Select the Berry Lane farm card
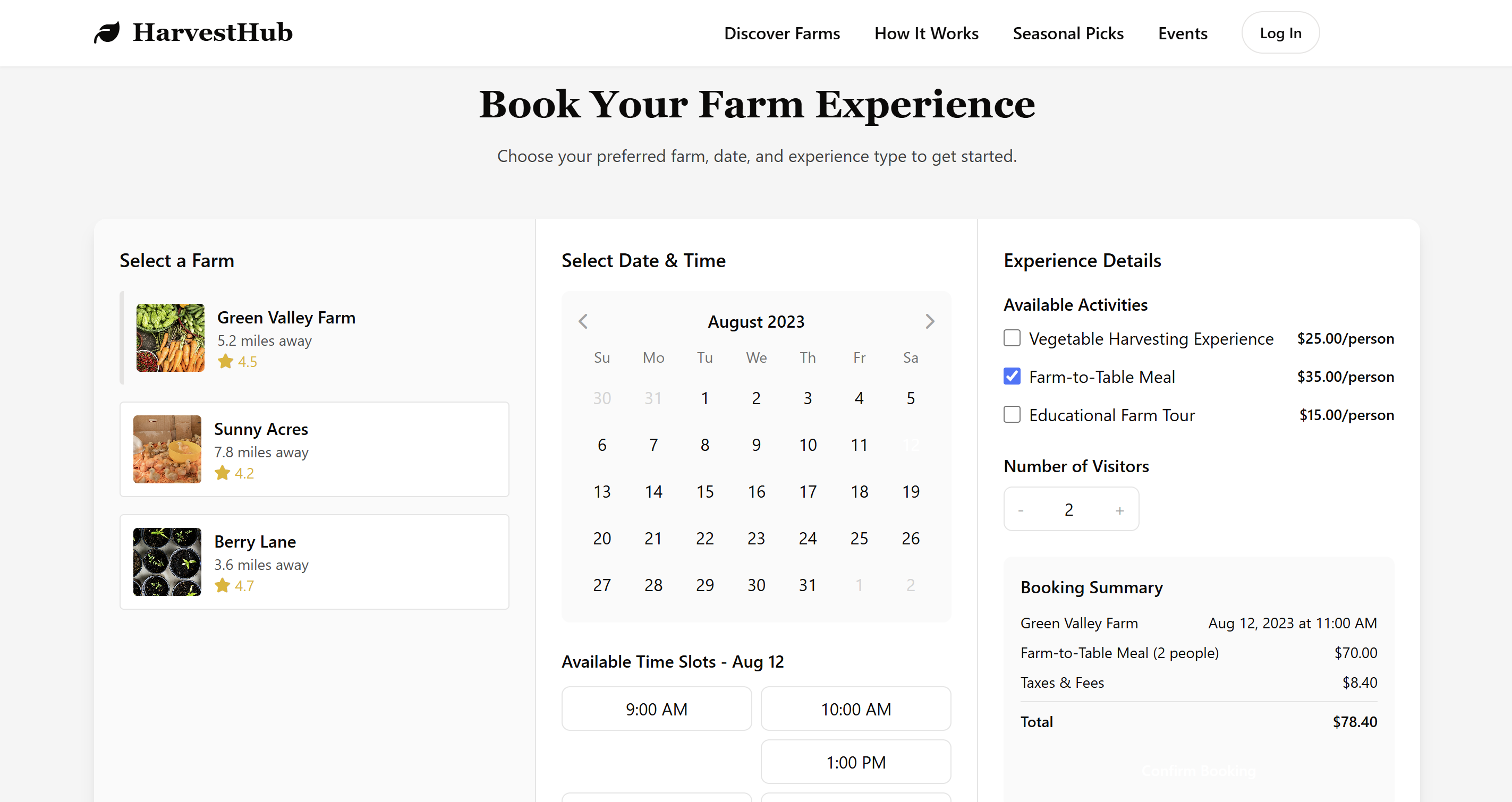1512x802 pixels. (315, 562)
